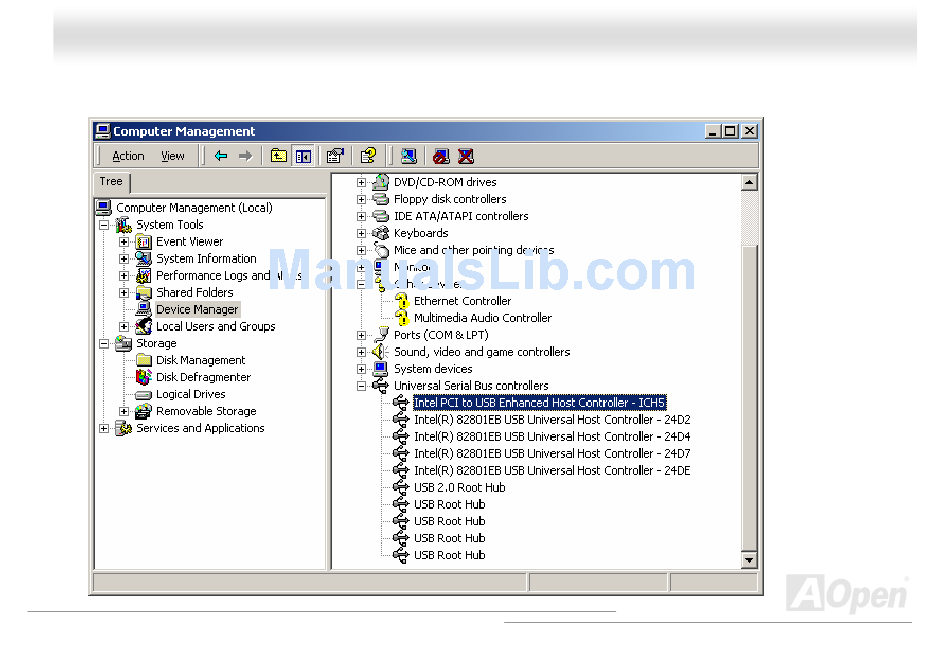The height and width of the screenshot is (647, 950).
Task: Expand IDE ATA/ATAPI controllers category
Action: coord(362,216)
